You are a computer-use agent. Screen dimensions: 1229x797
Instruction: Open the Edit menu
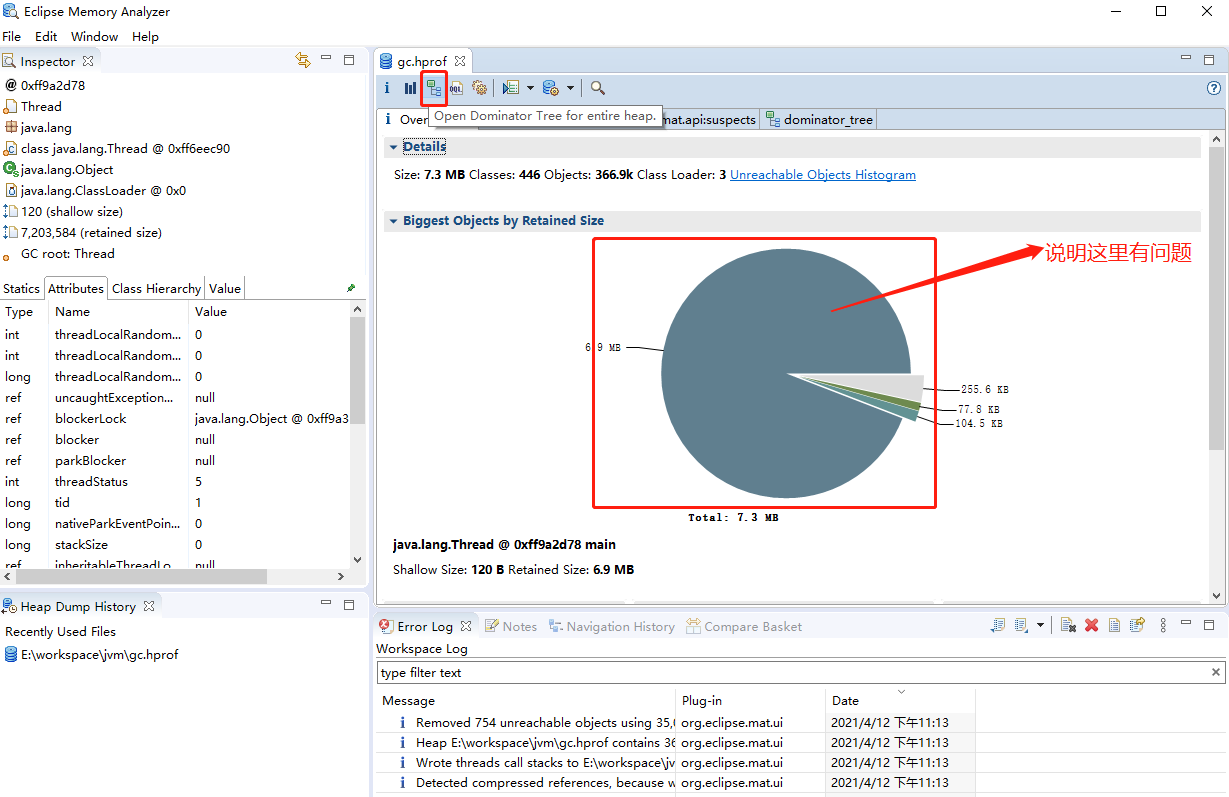pyautogui.click(x=46, y=36)
